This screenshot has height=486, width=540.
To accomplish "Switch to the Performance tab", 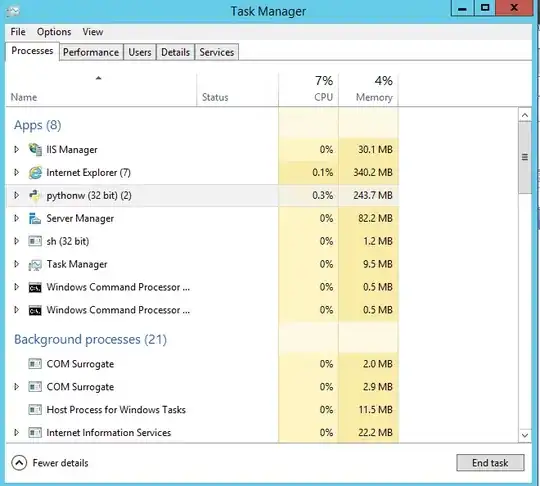I will point(91,52).
